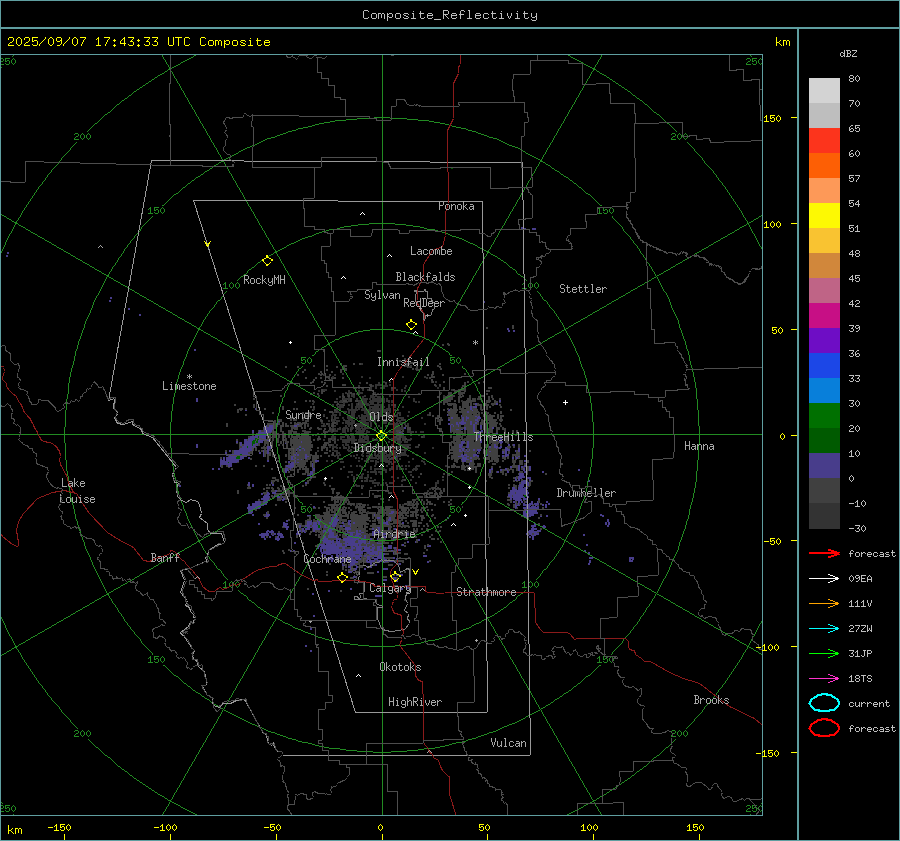Click the Sylvan label
Viewport: 900px width, 841px height.
tap(382, 295)
